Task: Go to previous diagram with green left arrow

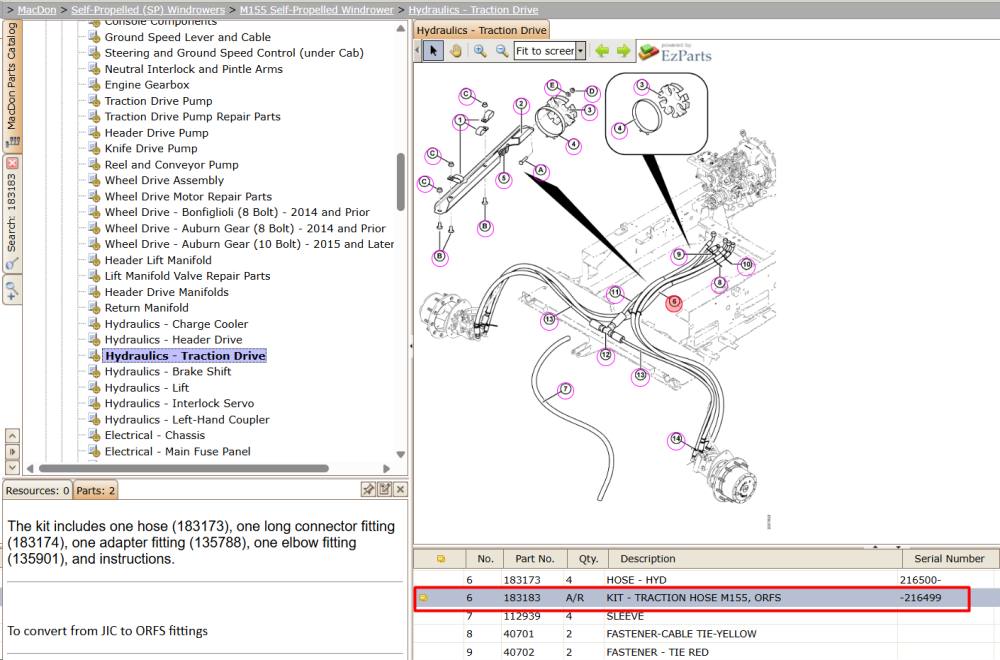Action: [x=602, y=51]
